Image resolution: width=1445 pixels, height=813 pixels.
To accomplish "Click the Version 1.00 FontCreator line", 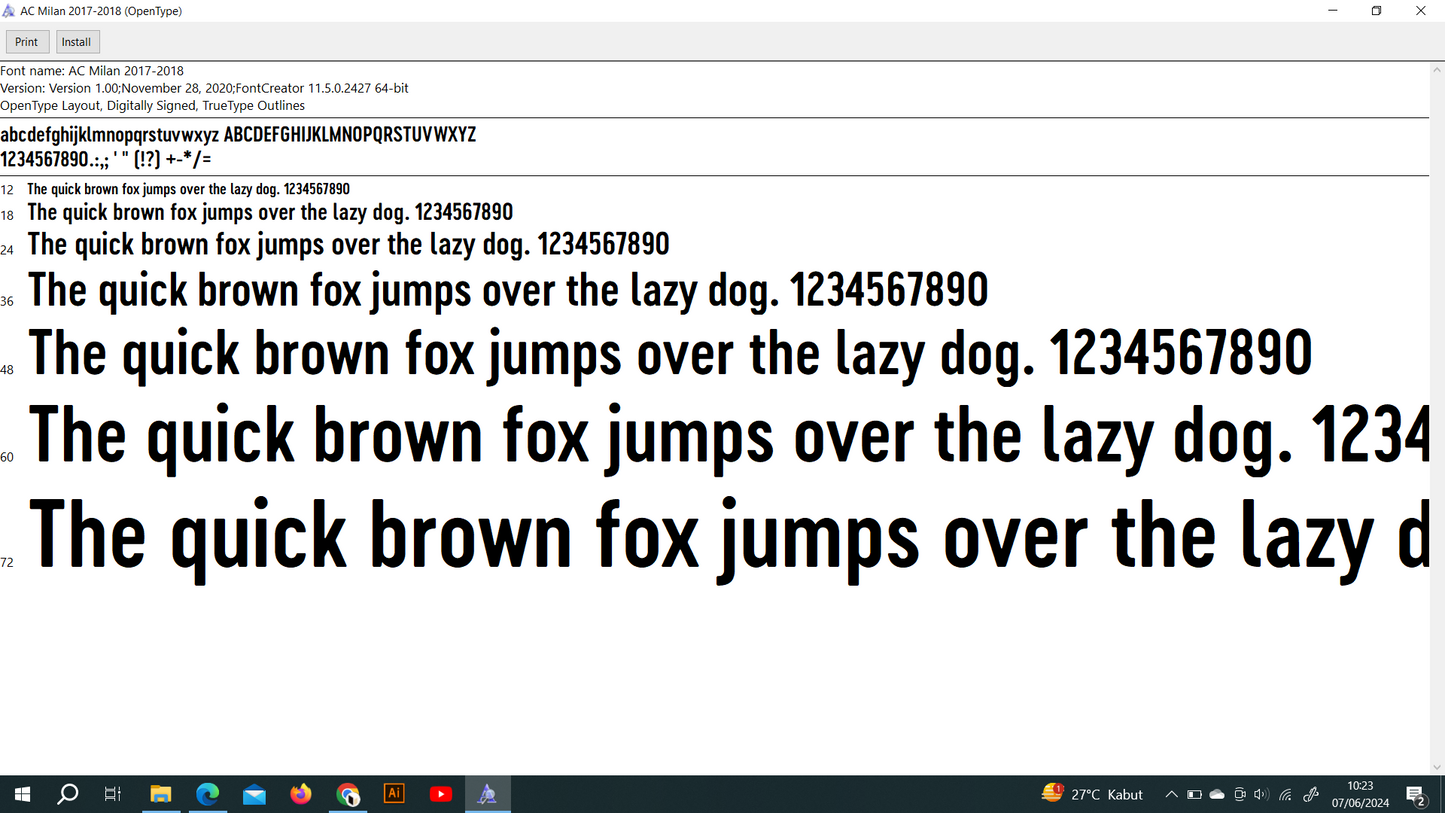I will coord(204,88).
